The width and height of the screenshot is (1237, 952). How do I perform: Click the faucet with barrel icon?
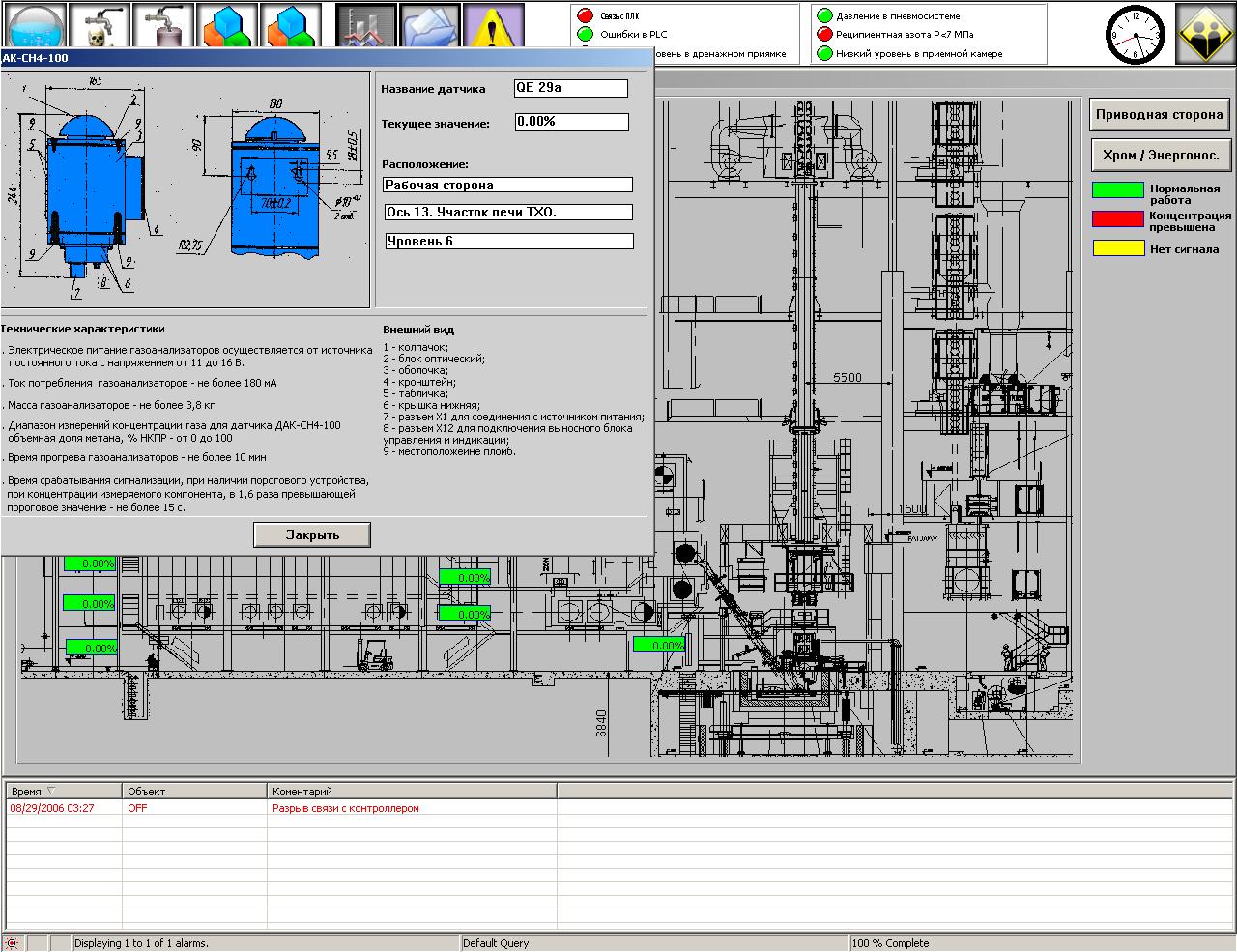point(162,24)
